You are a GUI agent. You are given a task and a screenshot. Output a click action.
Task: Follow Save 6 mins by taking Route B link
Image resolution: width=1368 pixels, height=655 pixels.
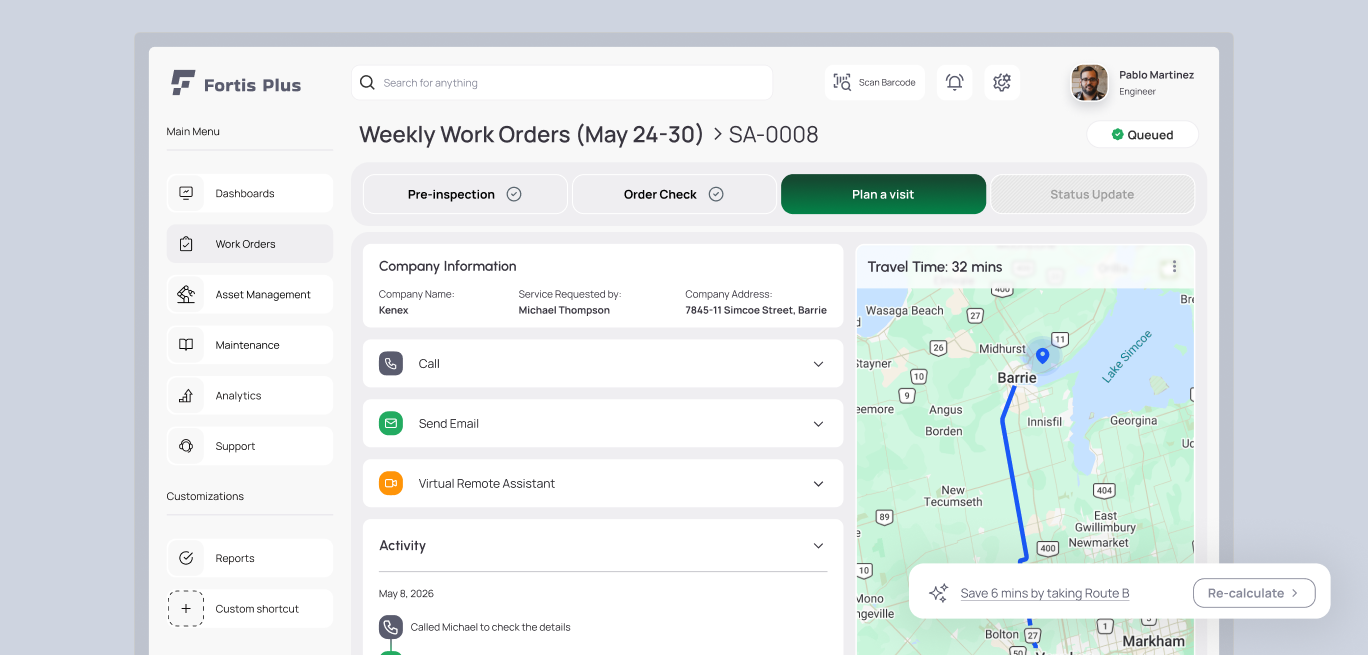[x=1045, y=593]
